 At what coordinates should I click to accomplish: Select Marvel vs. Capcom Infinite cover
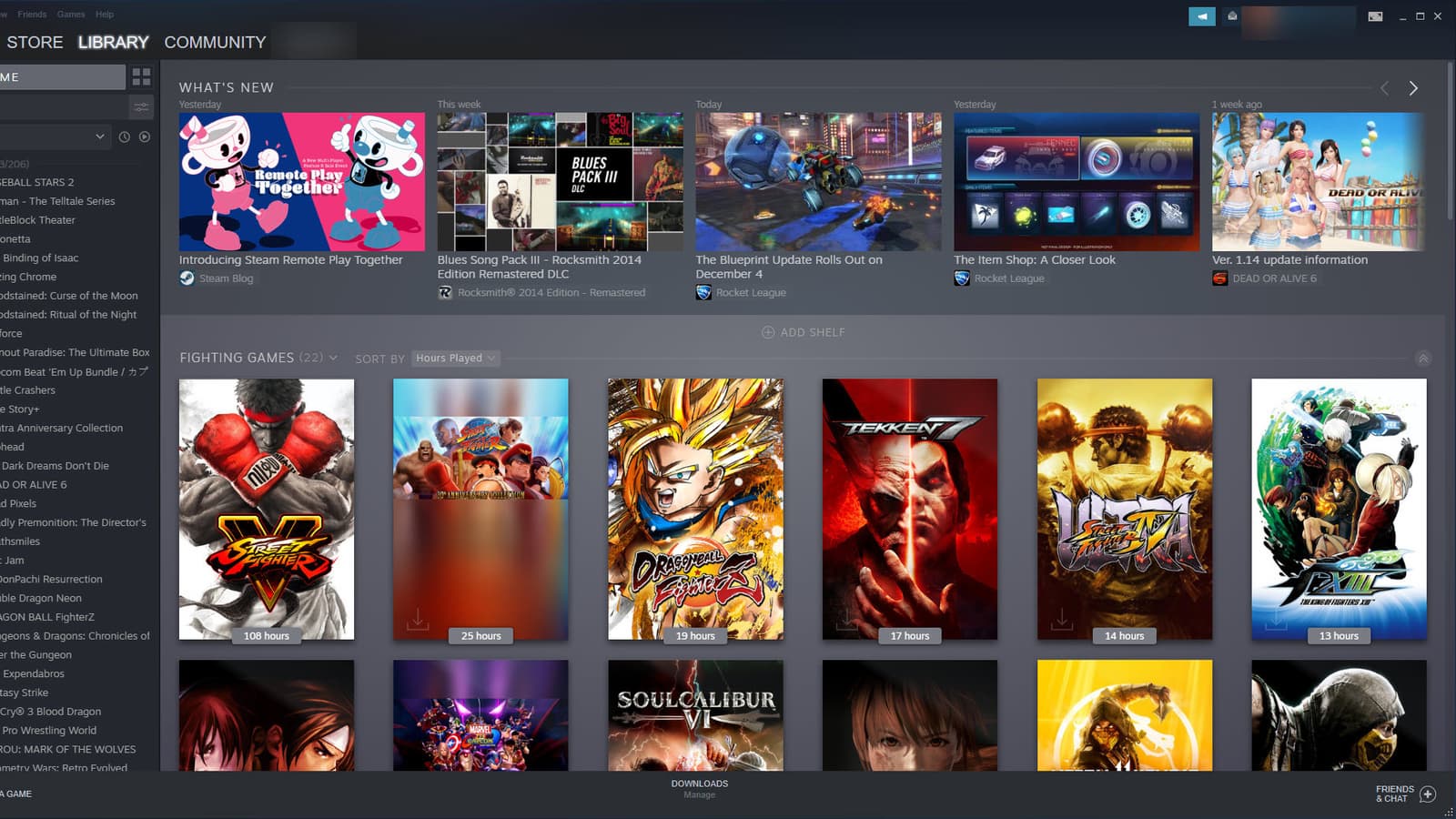pos(480,715)
